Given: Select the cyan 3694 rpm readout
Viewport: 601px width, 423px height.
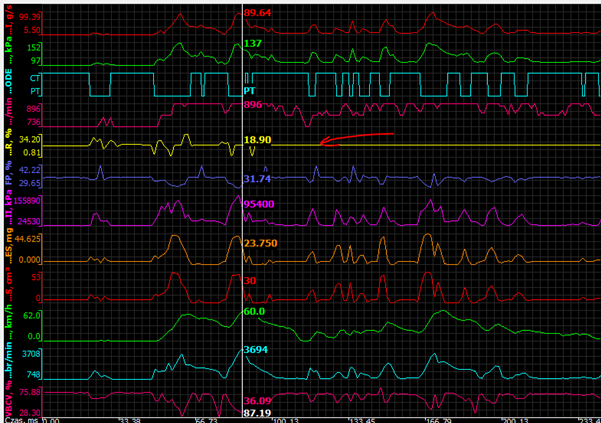Looking at the screenshot, I should (256, 349).
